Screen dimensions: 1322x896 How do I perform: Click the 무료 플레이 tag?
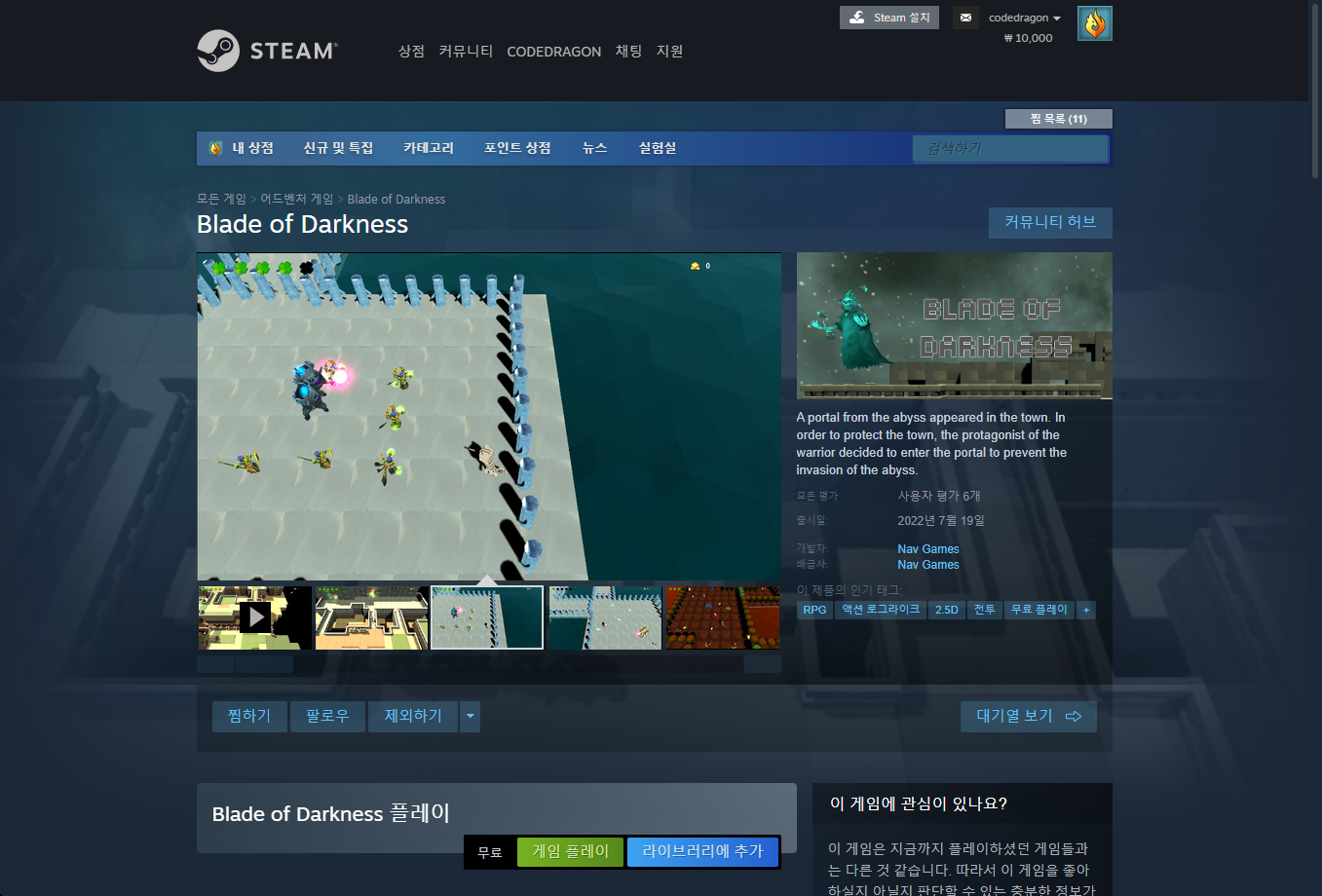pyautogui.click(x=1039, y=610)
